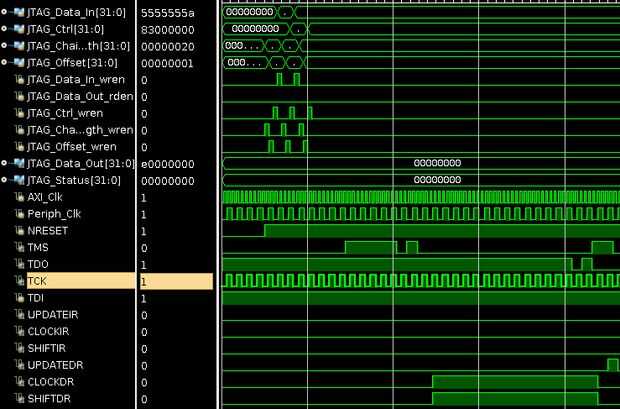
Task: Select the JTAG_Data_Out_rden signal name
Action: point(80,96)
